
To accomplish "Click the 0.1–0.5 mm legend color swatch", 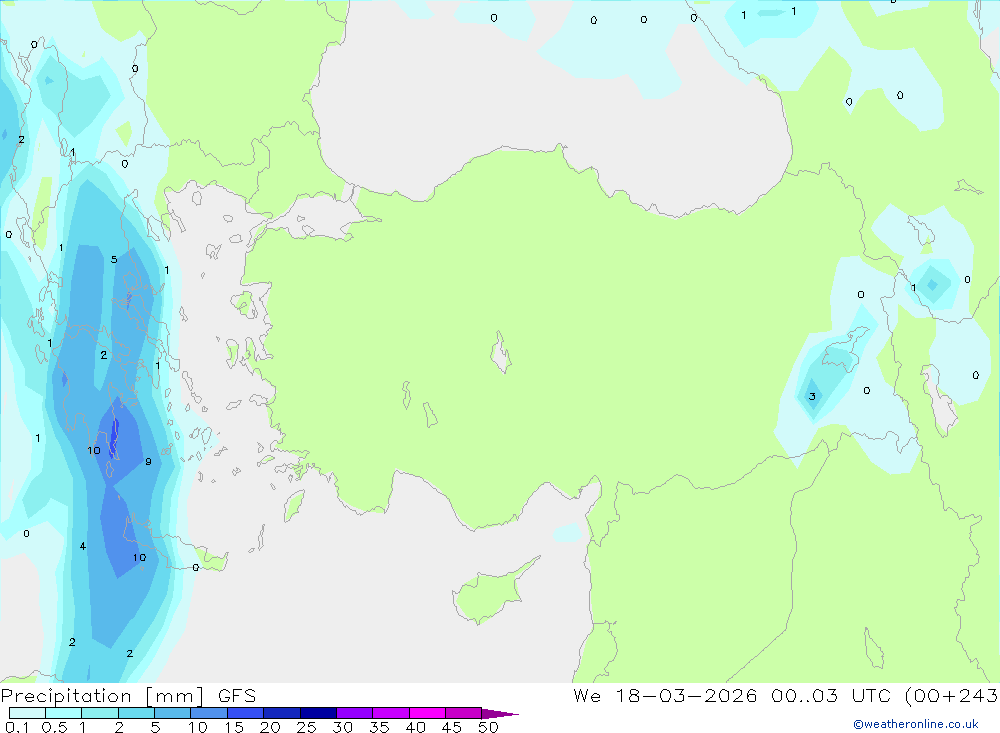I will pyautogui.click(x=27, y=713).
